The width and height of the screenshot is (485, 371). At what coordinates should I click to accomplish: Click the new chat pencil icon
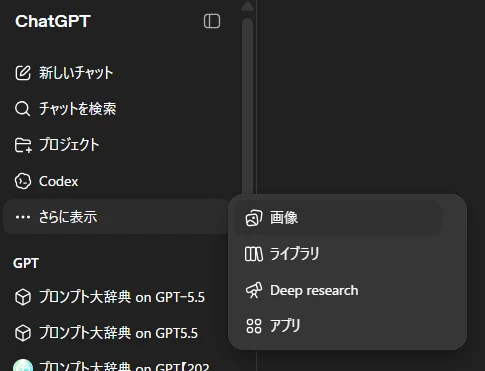[x=23, y=73]
